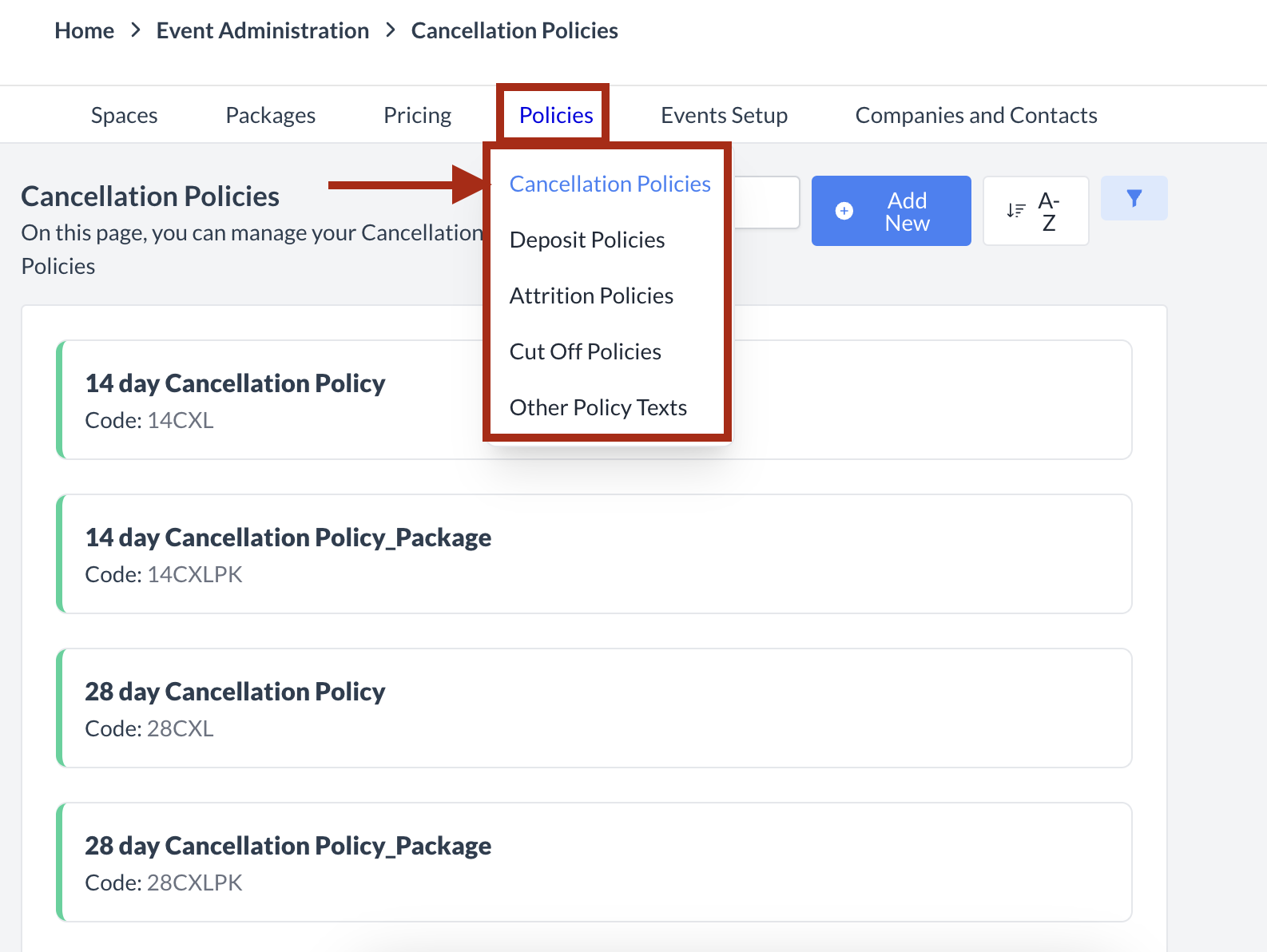Open the Policies tab dropdown
The height and width of the screenshot is (952, 1267).
point(555,115)
